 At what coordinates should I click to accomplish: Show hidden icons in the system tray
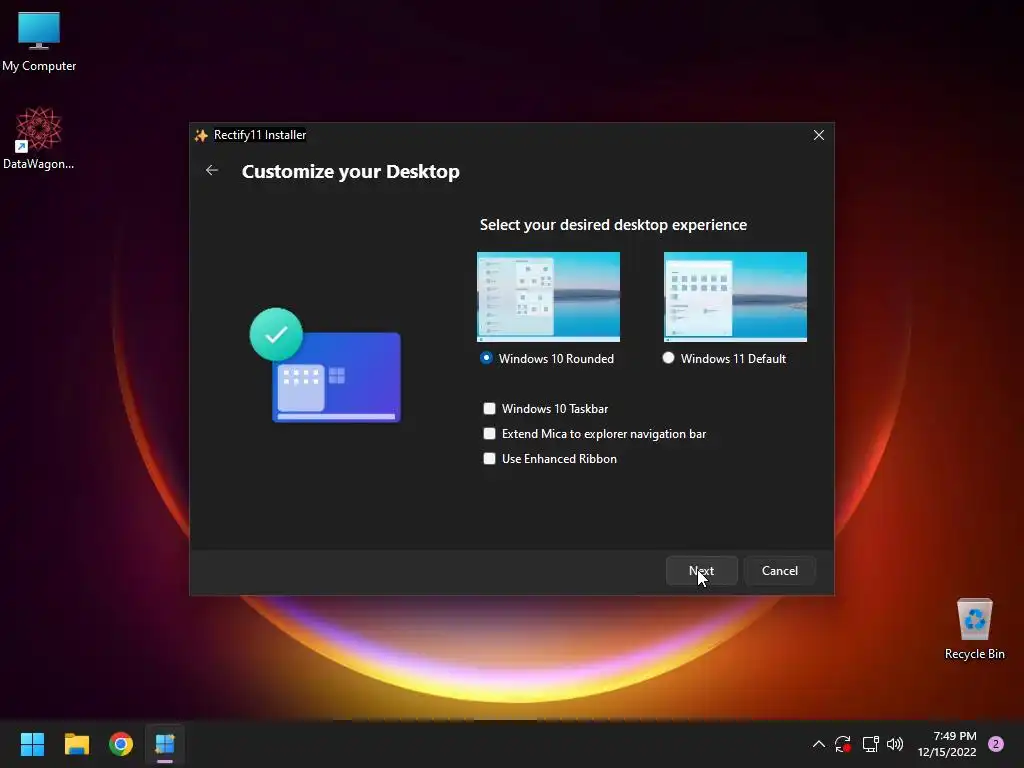pos(818,744)
